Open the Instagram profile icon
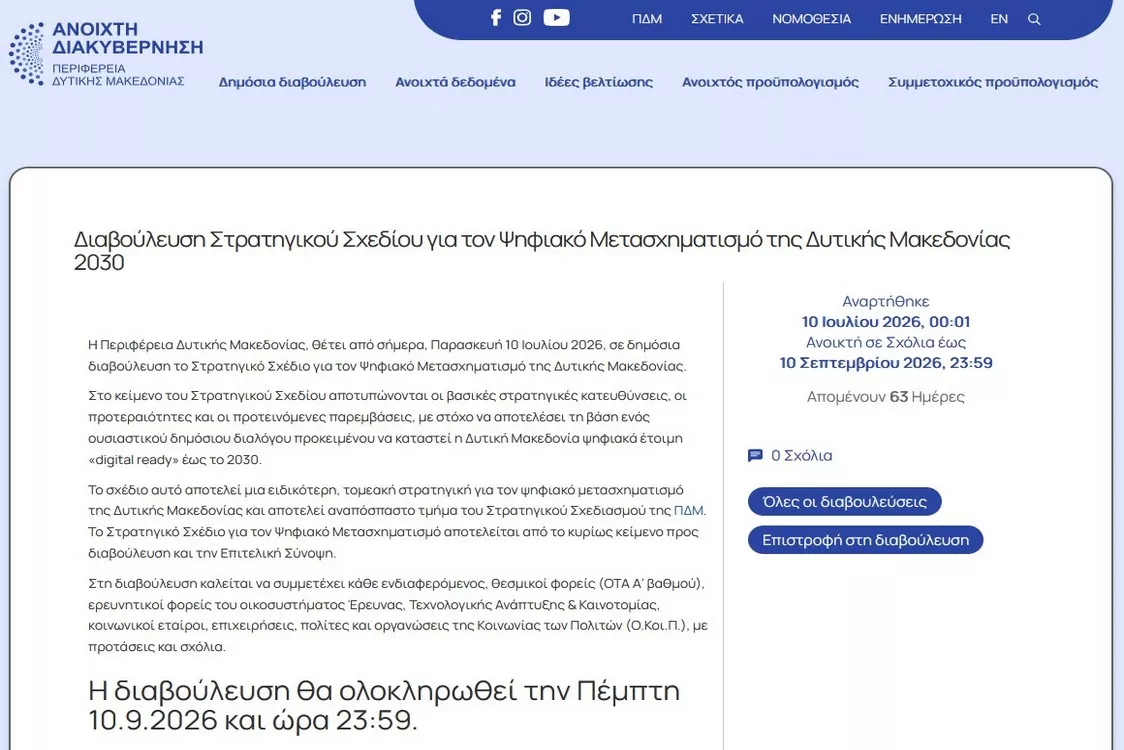Image resolution: width=1124 pixels, height=750 pixels. pos(523,17)
